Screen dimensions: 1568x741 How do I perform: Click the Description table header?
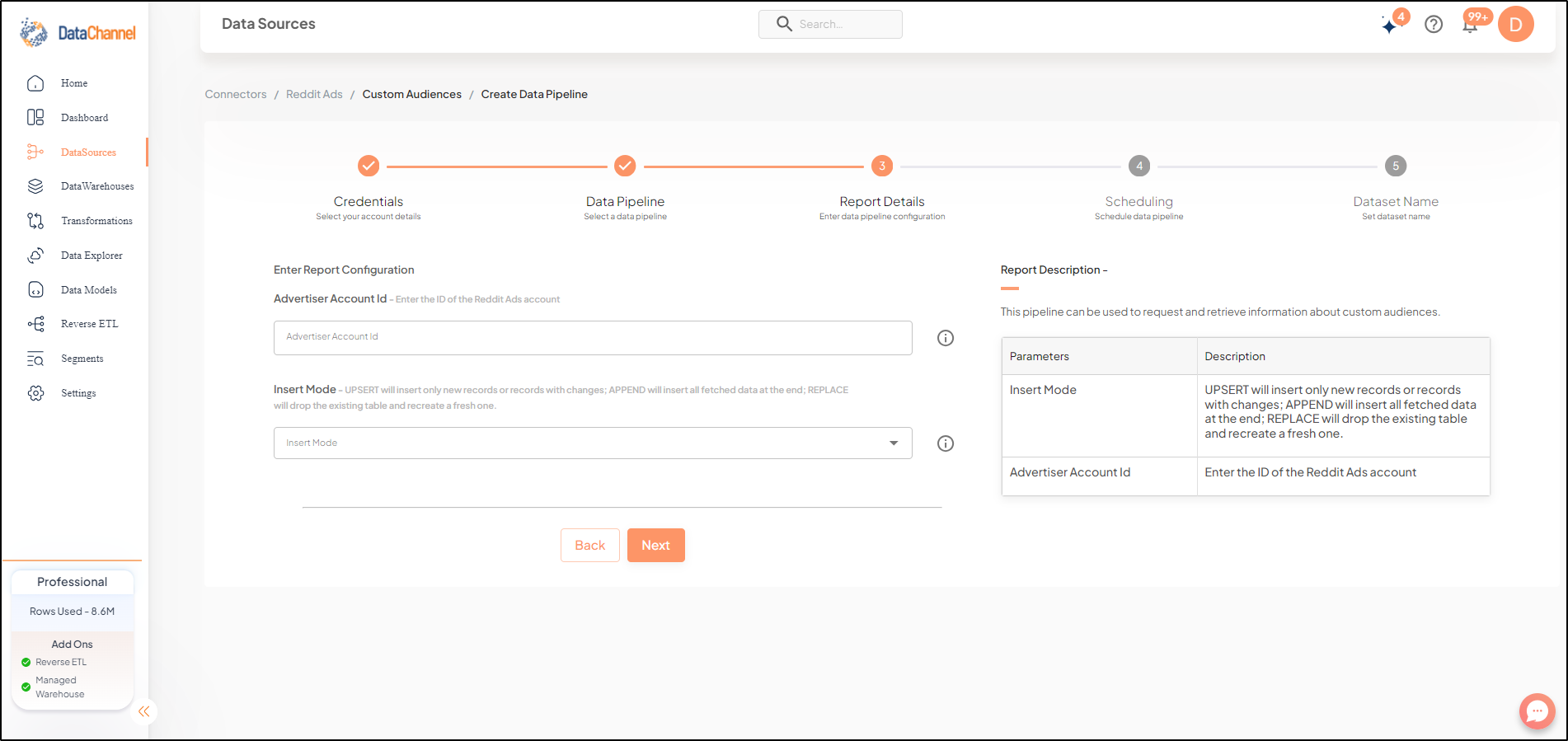[1343, 356]
